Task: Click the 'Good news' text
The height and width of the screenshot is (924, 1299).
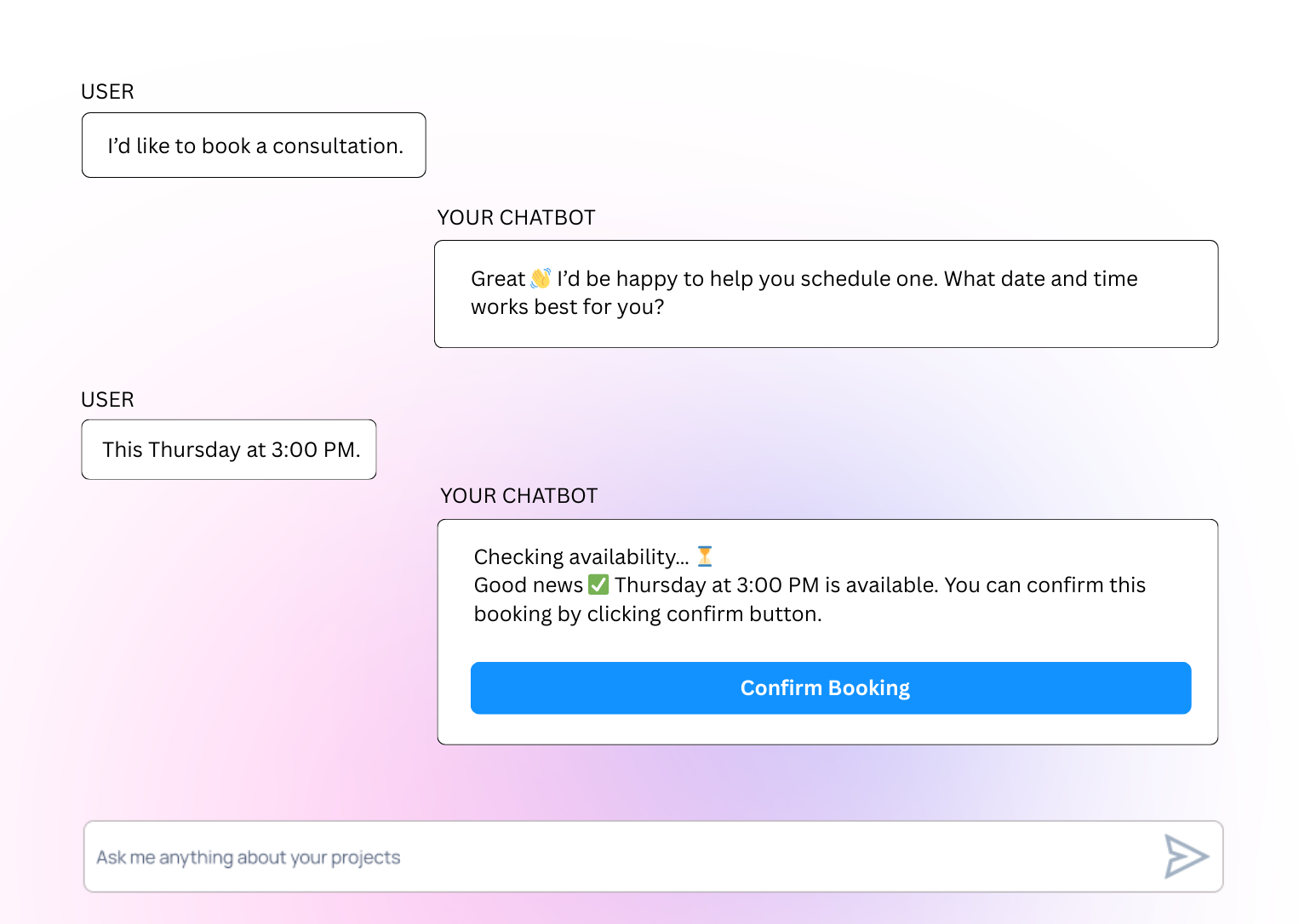Action: pos(528,585)
